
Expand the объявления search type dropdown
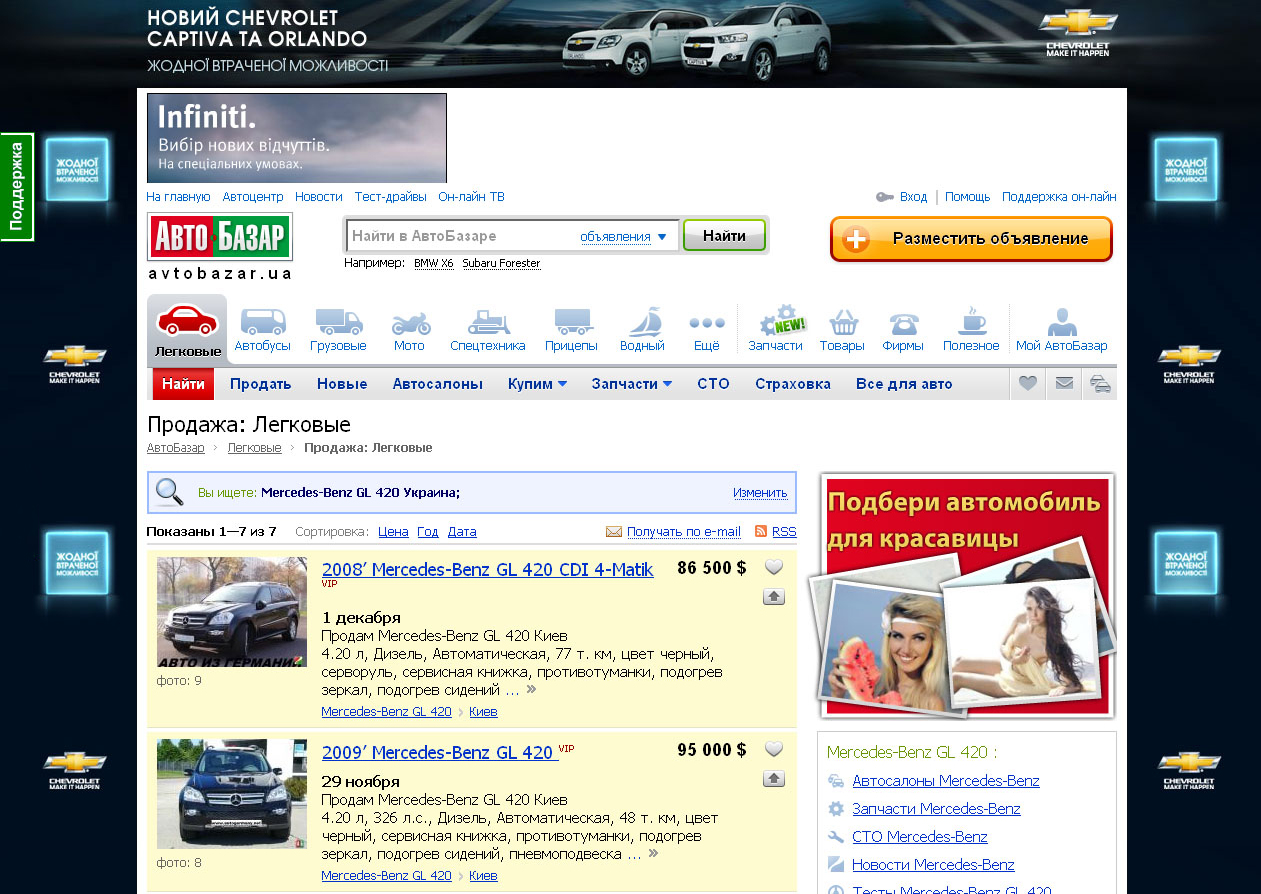click(623, 237)
